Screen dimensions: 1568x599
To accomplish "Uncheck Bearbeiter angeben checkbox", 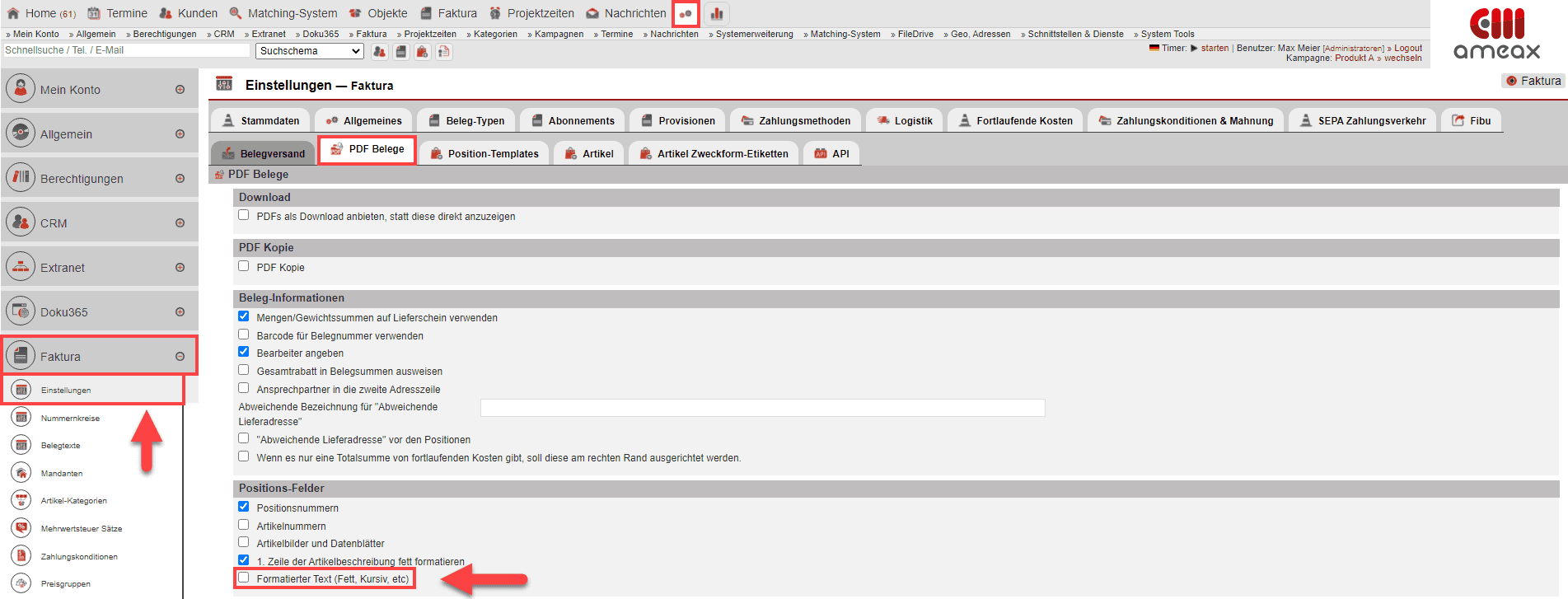I will click(x=244, y=352).
